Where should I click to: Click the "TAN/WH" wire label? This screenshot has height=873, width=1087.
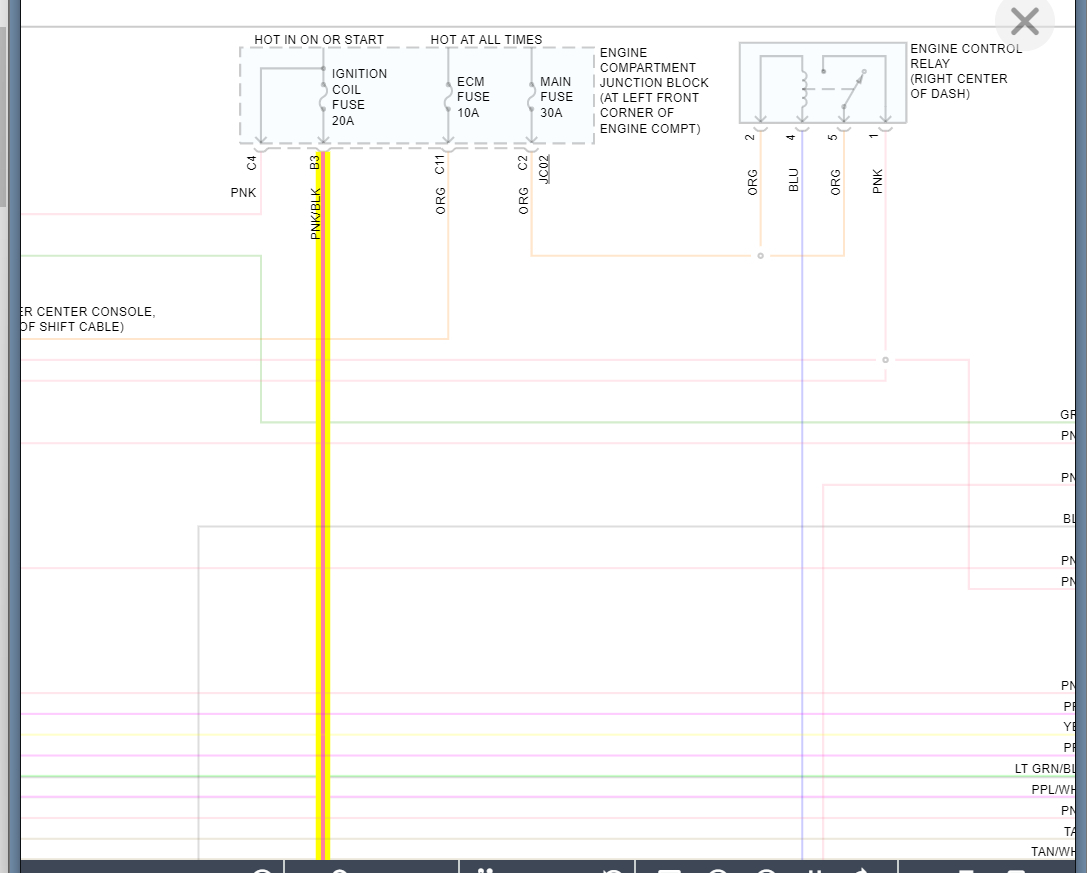click(x=1054, y=852)
